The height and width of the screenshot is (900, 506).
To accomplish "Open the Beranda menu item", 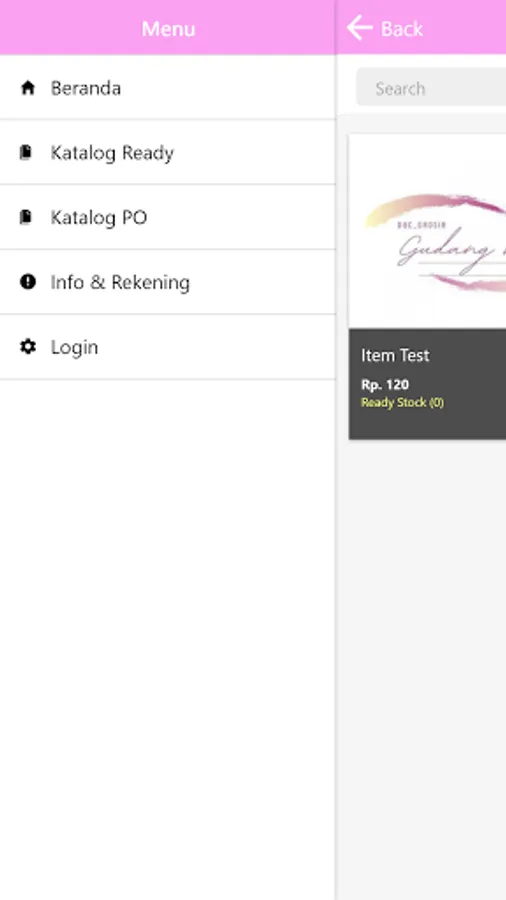I will click(x=168, y=87).
